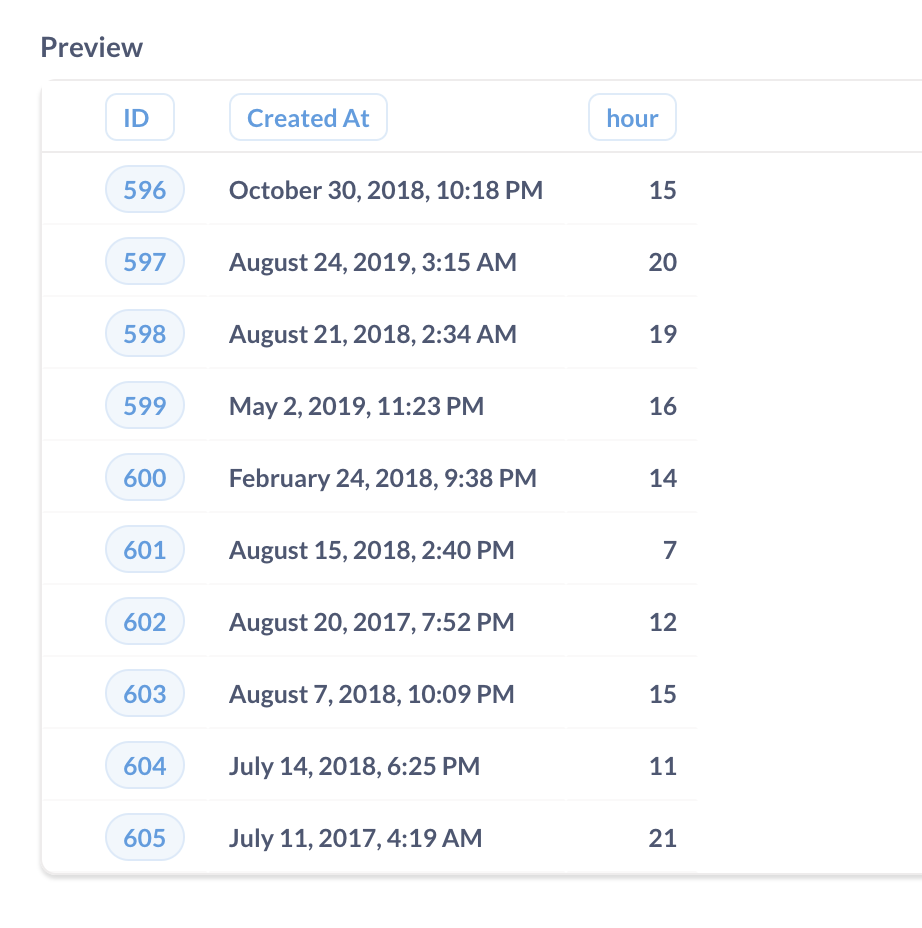The image size is (922, 928).
Task: Click the ID column header
Action: [x=139, y=117]
